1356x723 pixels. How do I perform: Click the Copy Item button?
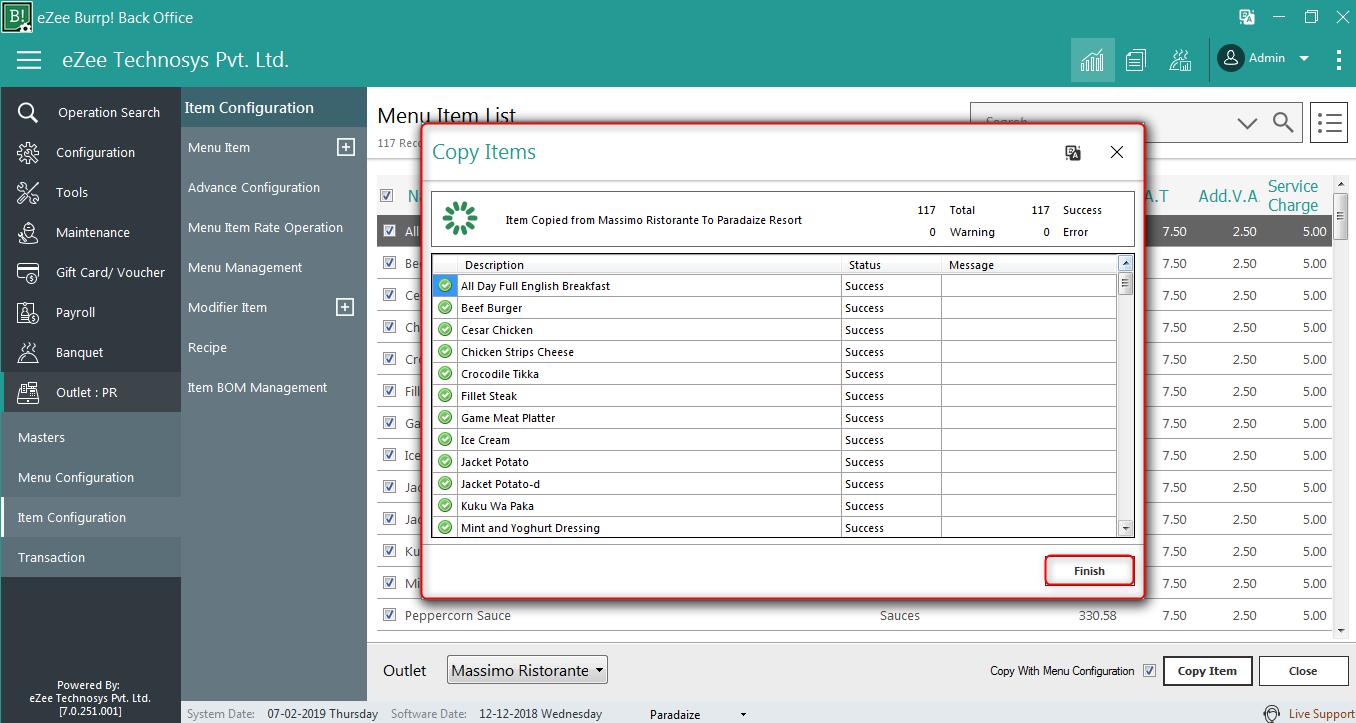tap(1207, 671)
